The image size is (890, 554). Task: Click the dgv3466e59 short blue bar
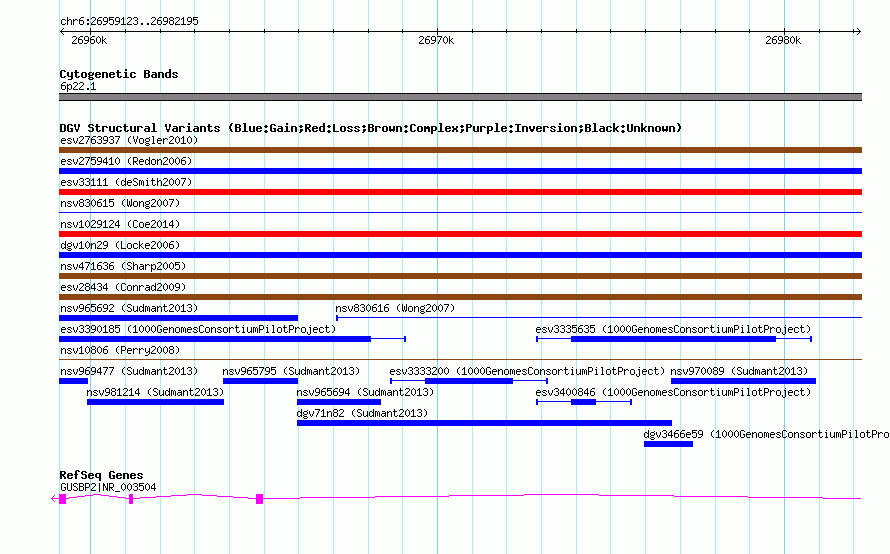(668, 444)
